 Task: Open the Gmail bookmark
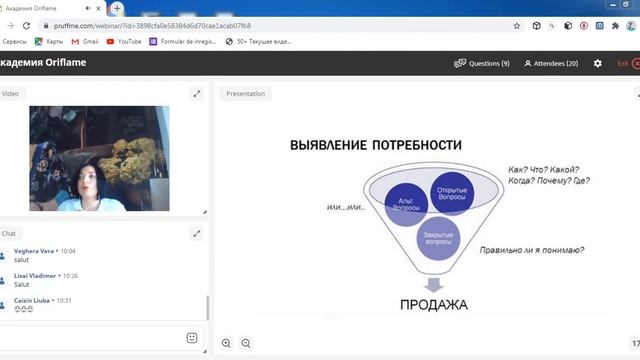click(85, 42)
